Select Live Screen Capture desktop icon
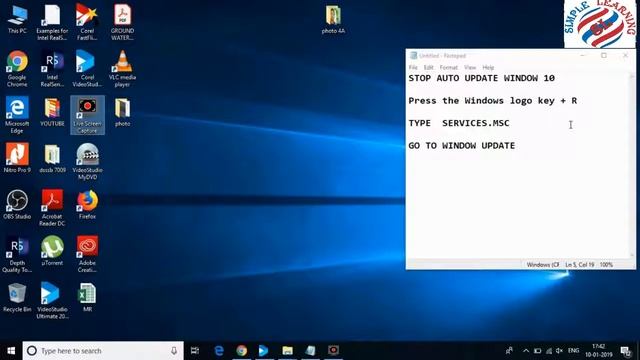 pos(87,115)
